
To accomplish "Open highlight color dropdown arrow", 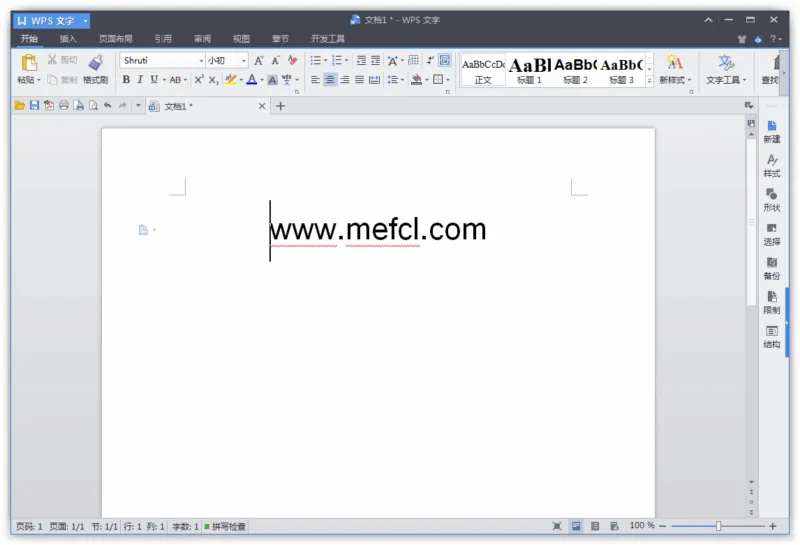I will coord(241,80).
